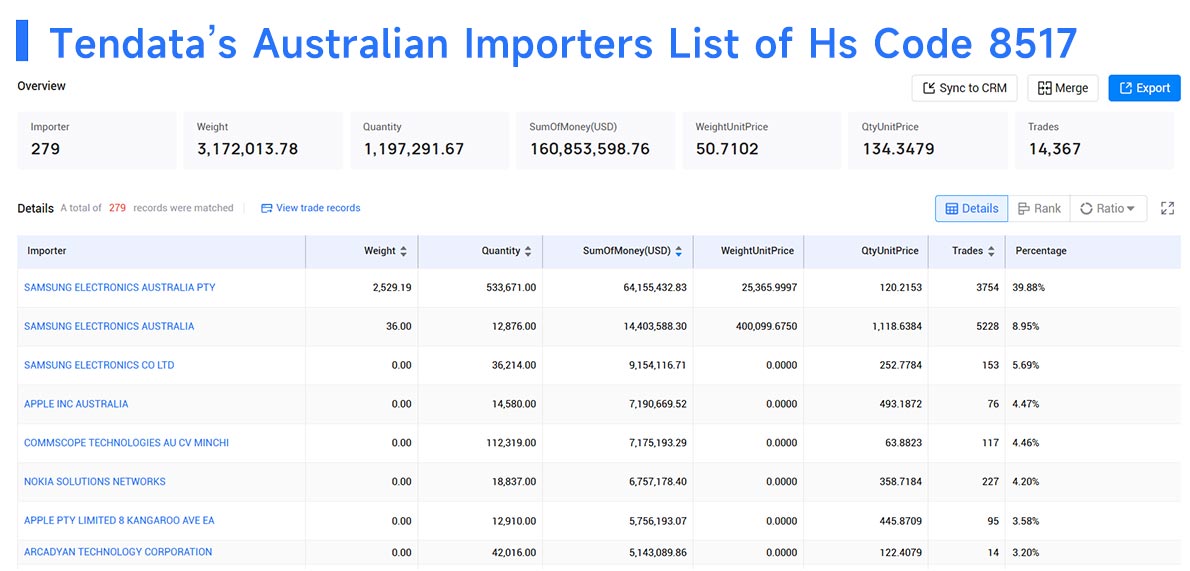Click the red 279 matched records count
The width and height of the screenshot is (1190, 571).
pos(117,208)
